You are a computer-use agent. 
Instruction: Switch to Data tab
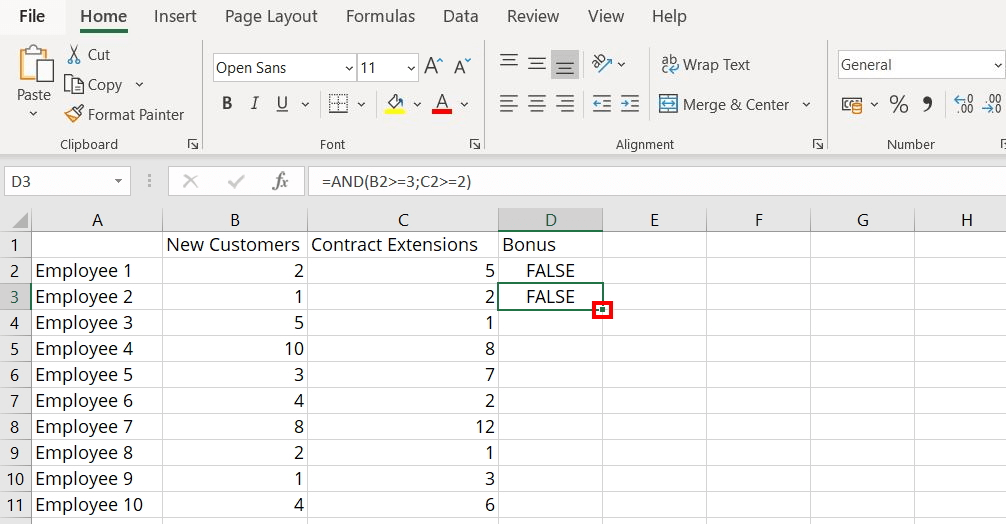(x=461, y=16)
